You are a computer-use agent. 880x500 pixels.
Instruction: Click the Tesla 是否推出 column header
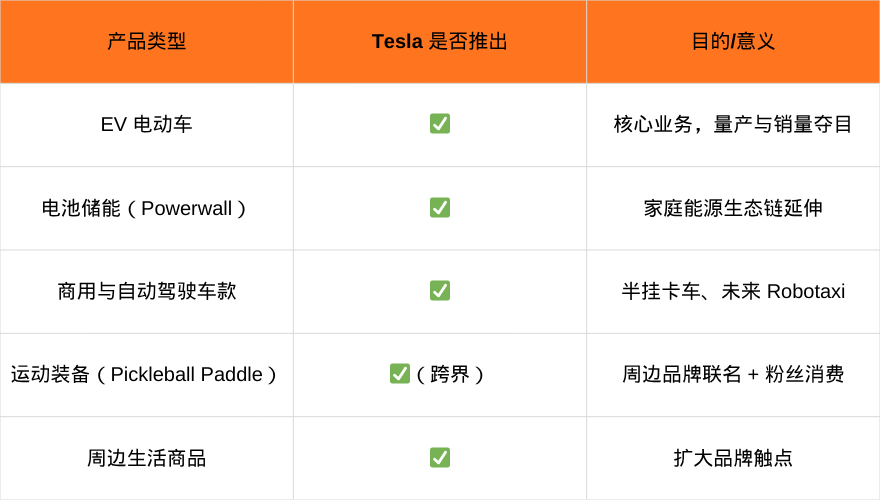point(439,42)
